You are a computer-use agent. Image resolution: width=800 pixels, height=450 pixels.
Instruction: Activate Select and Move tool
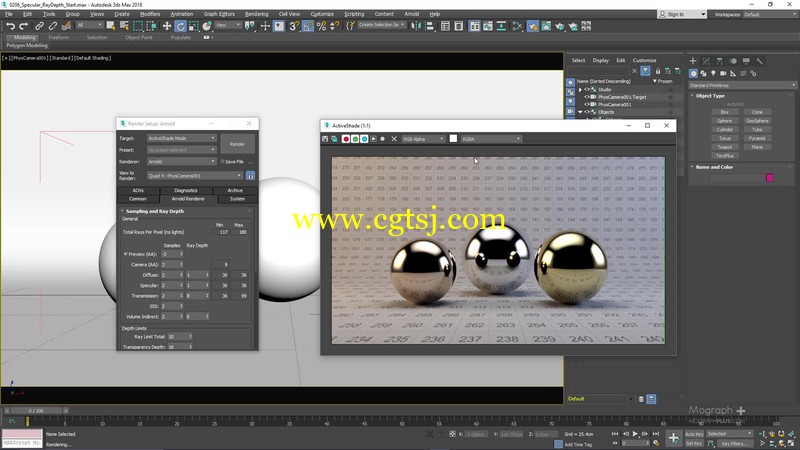click(167, 26)
